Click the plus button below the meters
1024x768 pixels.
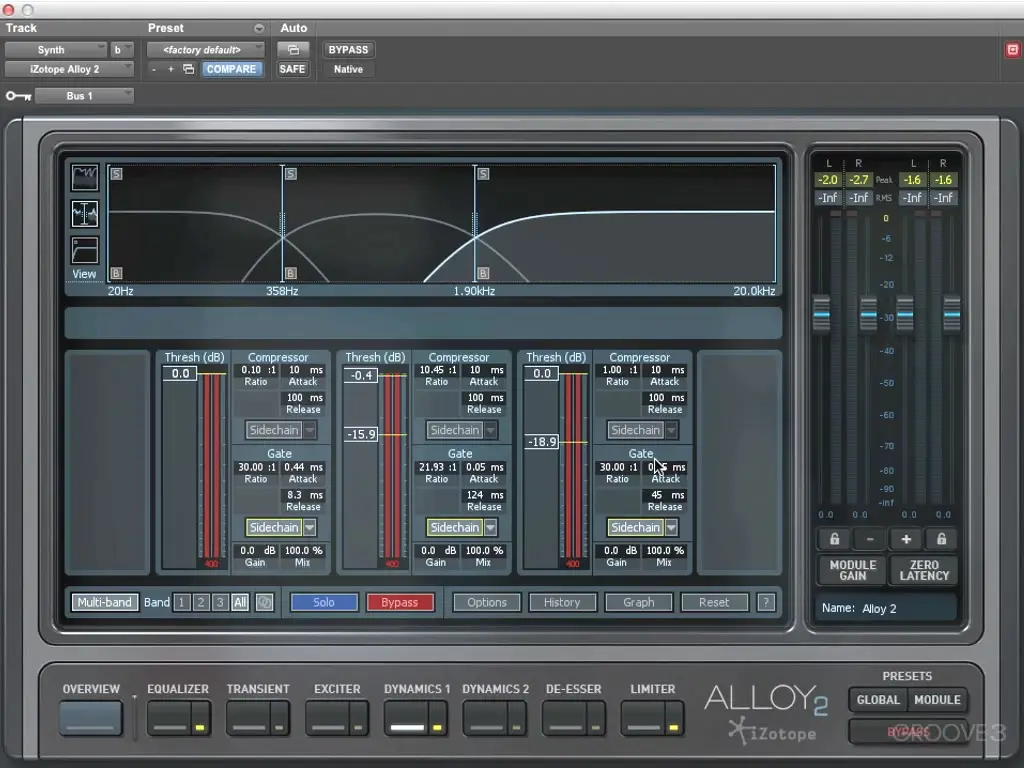pos(906,539)
